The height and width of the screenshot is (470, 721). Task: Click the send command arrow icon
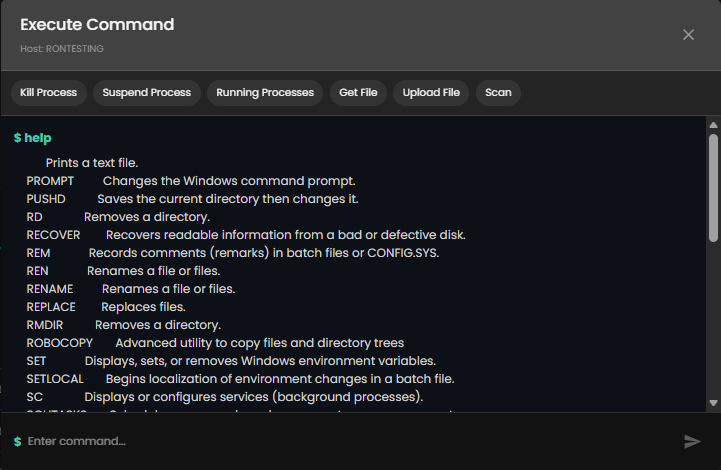pos(692,441)
